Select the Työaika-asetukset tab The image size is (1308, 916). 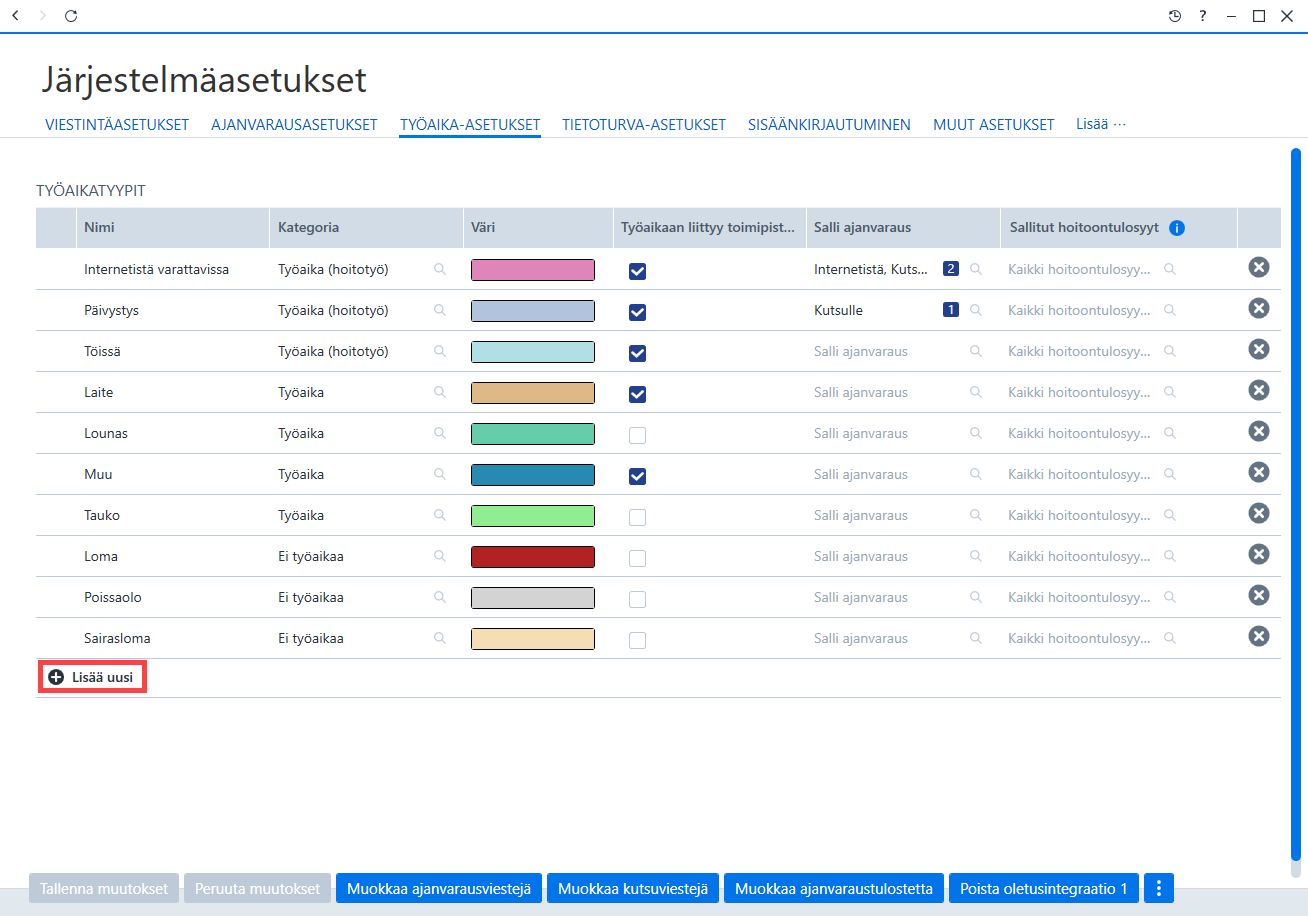[x=470, y=125]
